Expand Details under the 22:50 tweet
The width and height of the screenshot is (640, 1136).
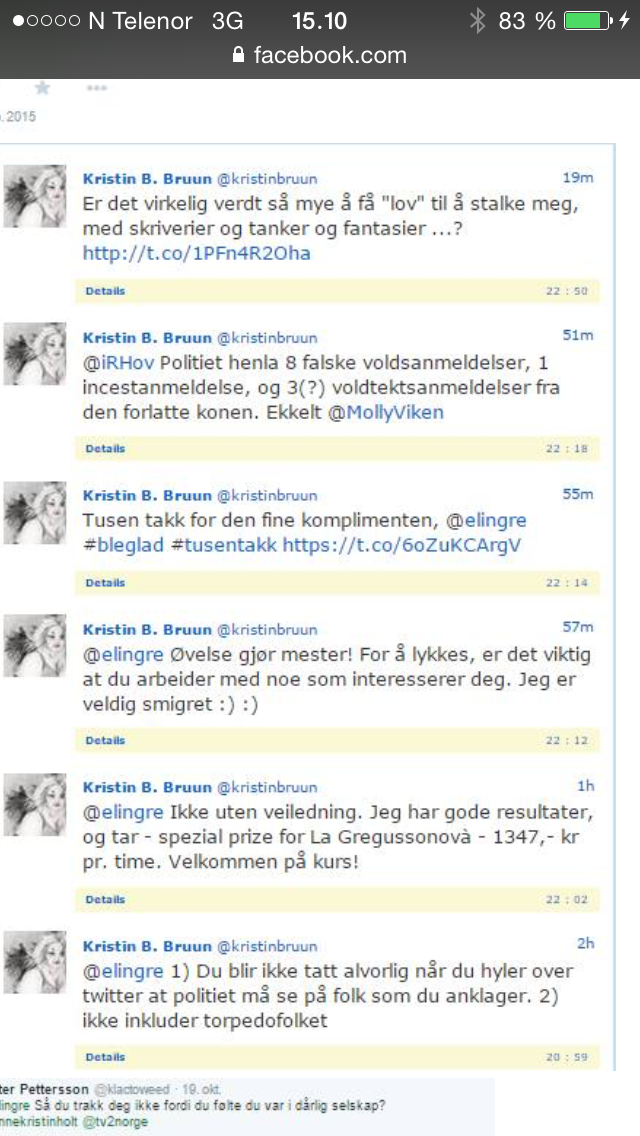(x=105, y=291)
